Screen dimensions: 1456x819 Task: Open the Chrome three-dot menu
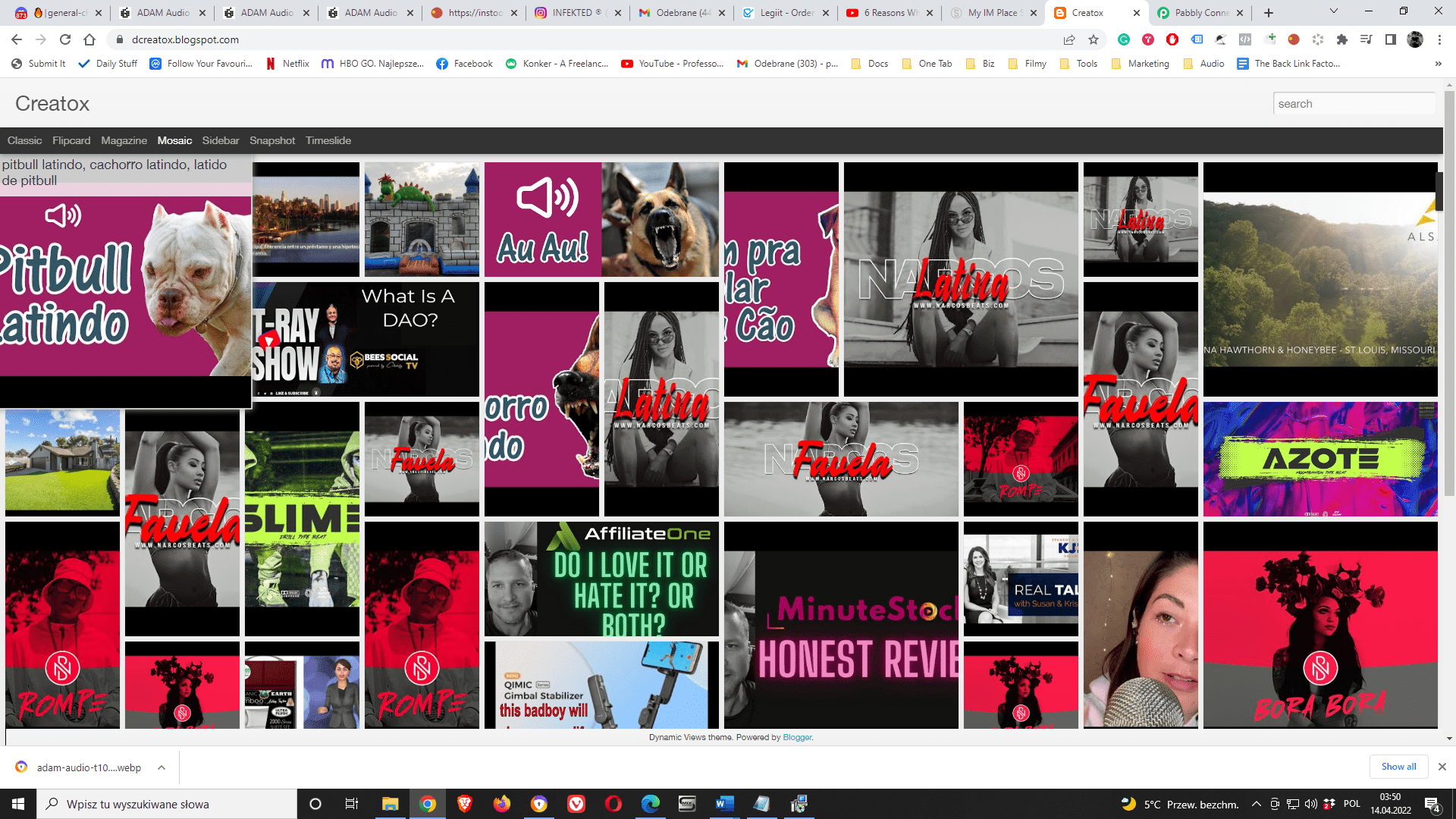(x=1439, y=39)
